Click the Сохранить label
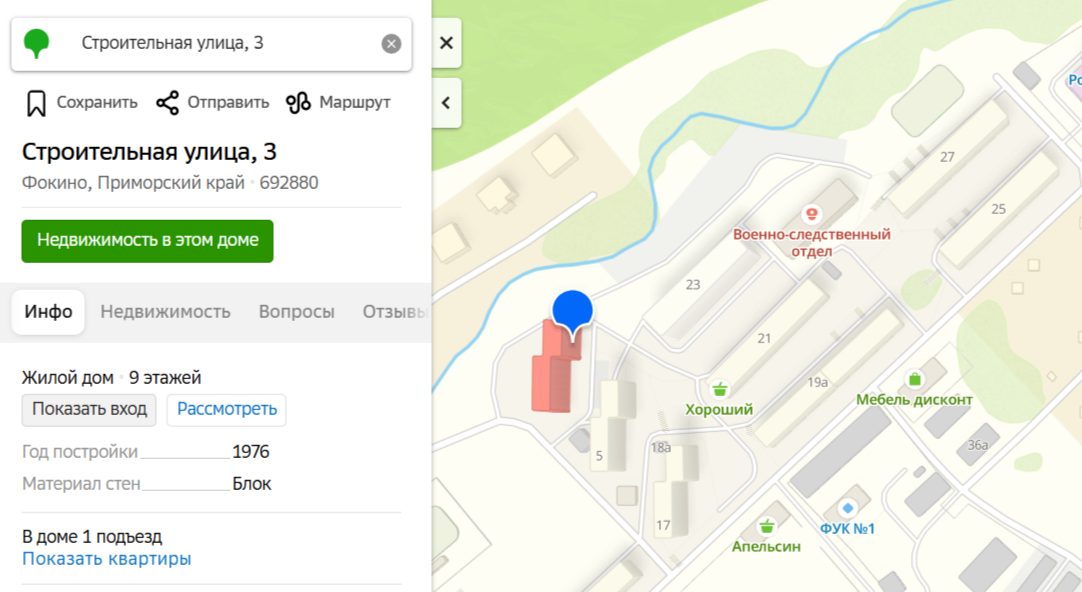1082x592 pixels. [97, 103]
